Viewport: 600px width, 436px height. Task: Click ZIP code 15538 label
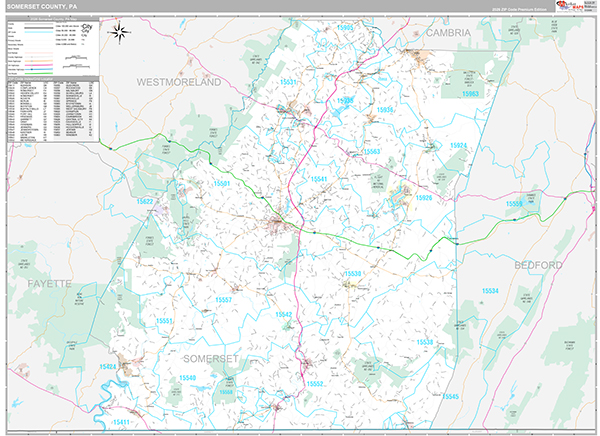[425, 342]
